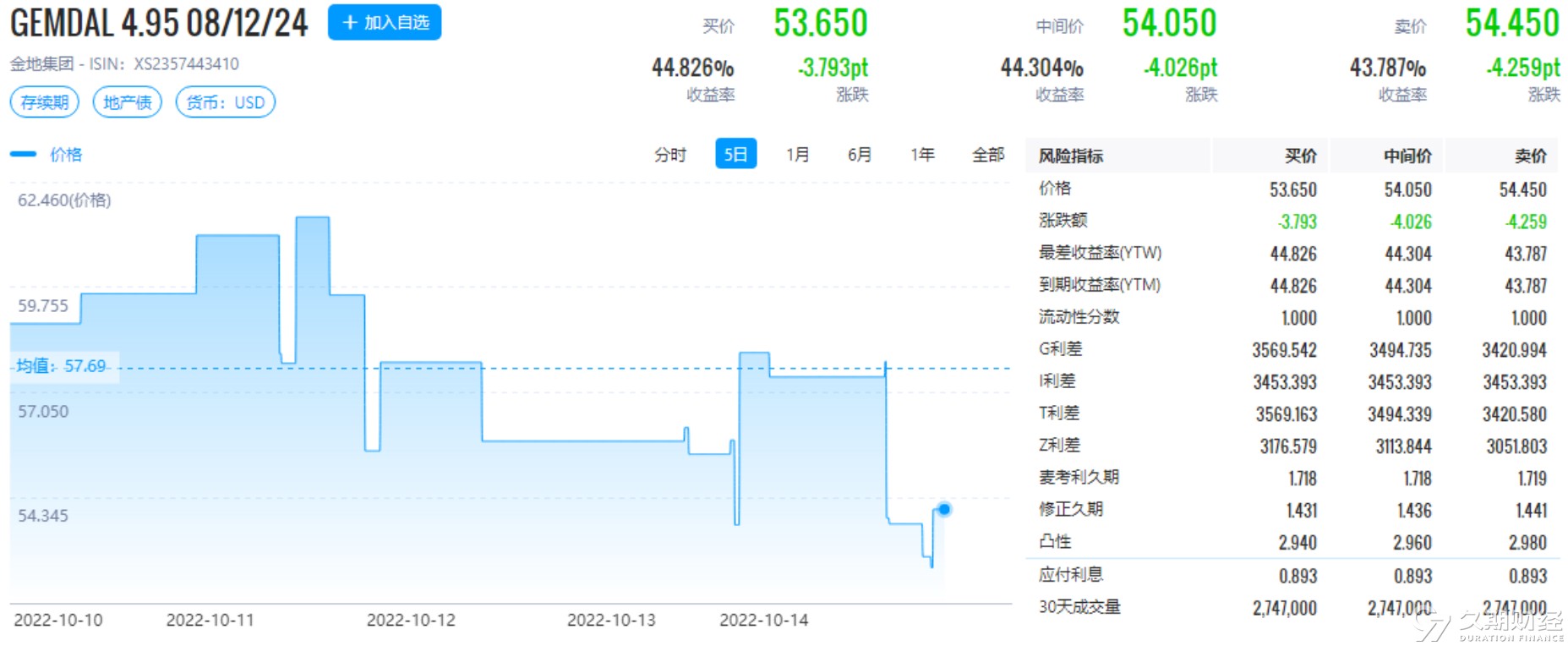Click the mid yield 44.304% value
Image resolution: width=1568 pixels, height=646 pixels.
coord(1041,68)
